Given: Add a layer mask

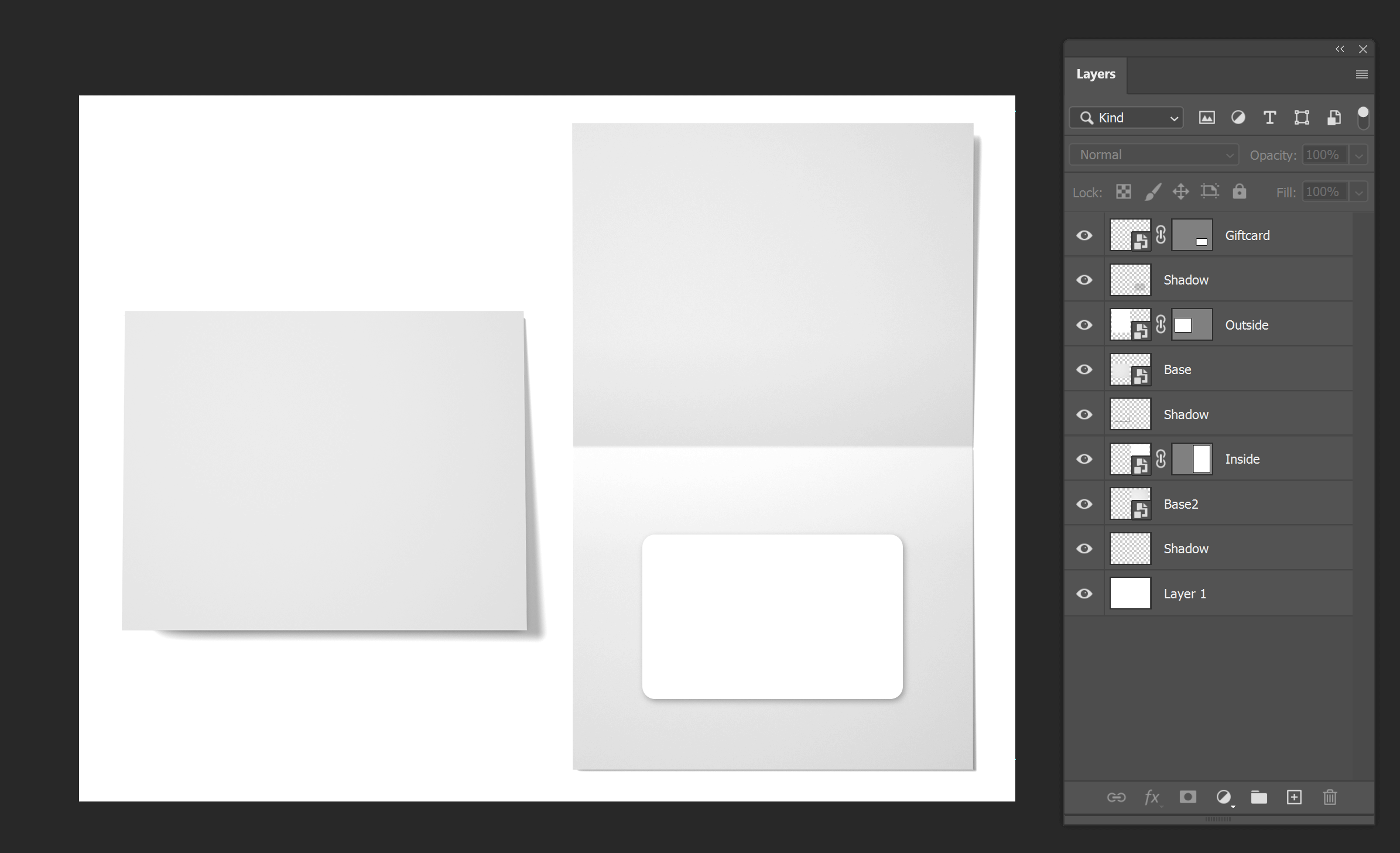Looking at the screenshot, I should point(1187,797).
